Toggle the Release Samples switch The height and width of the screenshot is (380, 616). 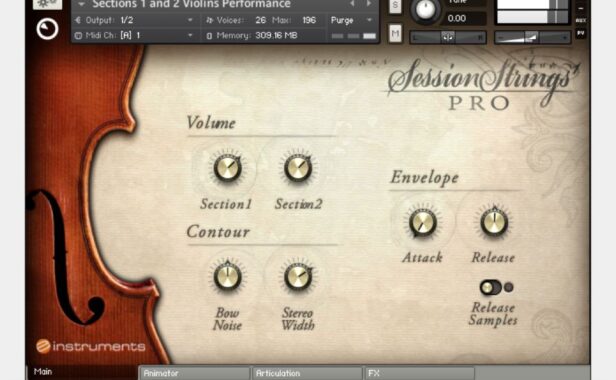pos(491,287)
